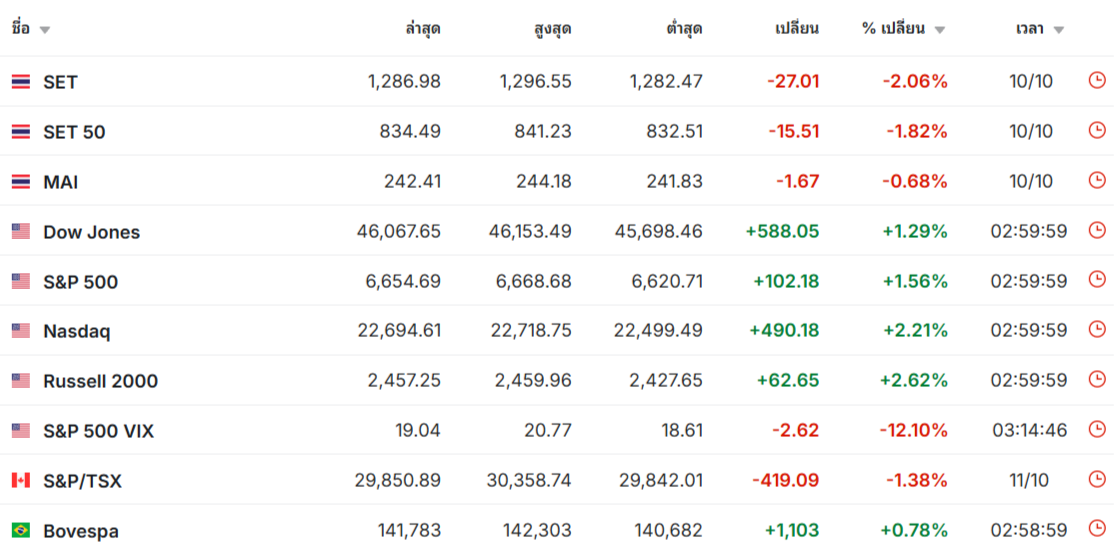Click the clock icon in the SET row

tap(1097, 81)
